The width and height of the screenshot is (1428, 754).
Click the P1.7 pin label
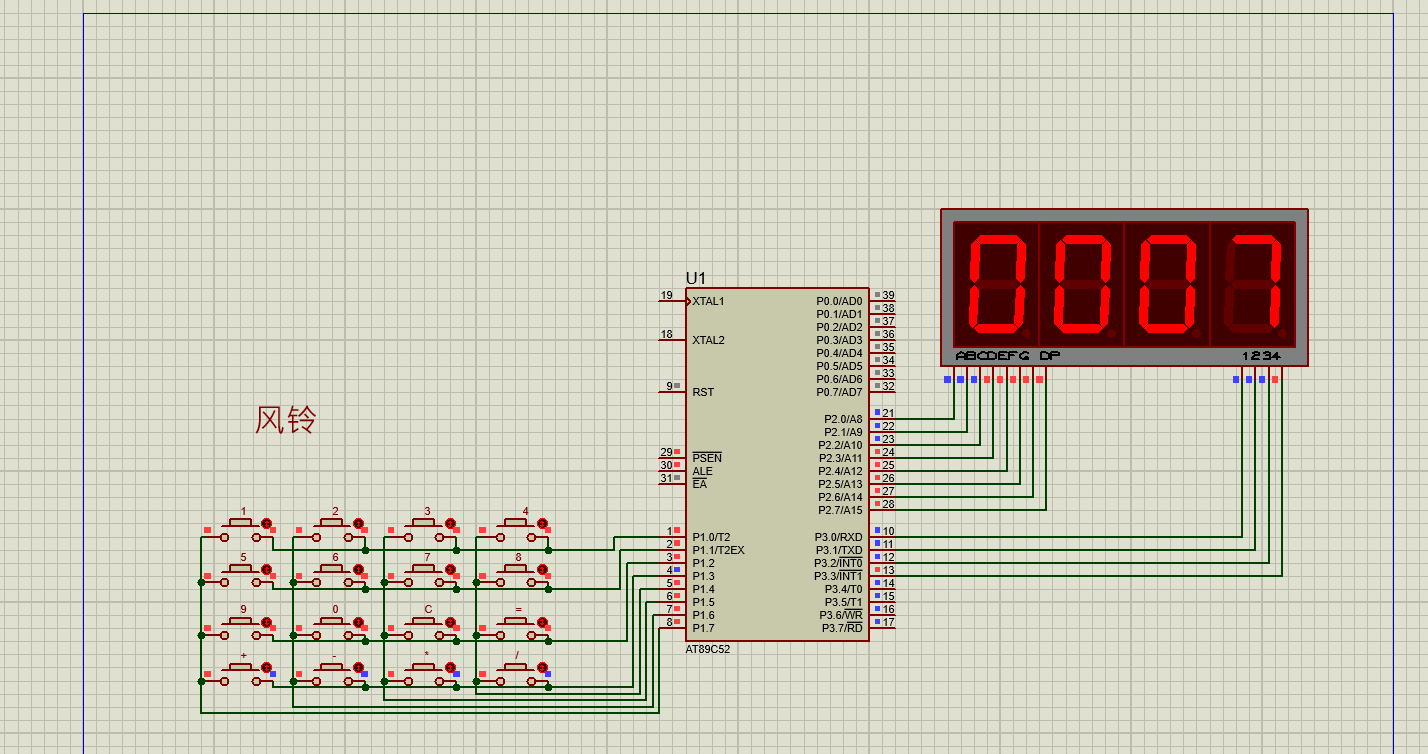tap(703, 628)
